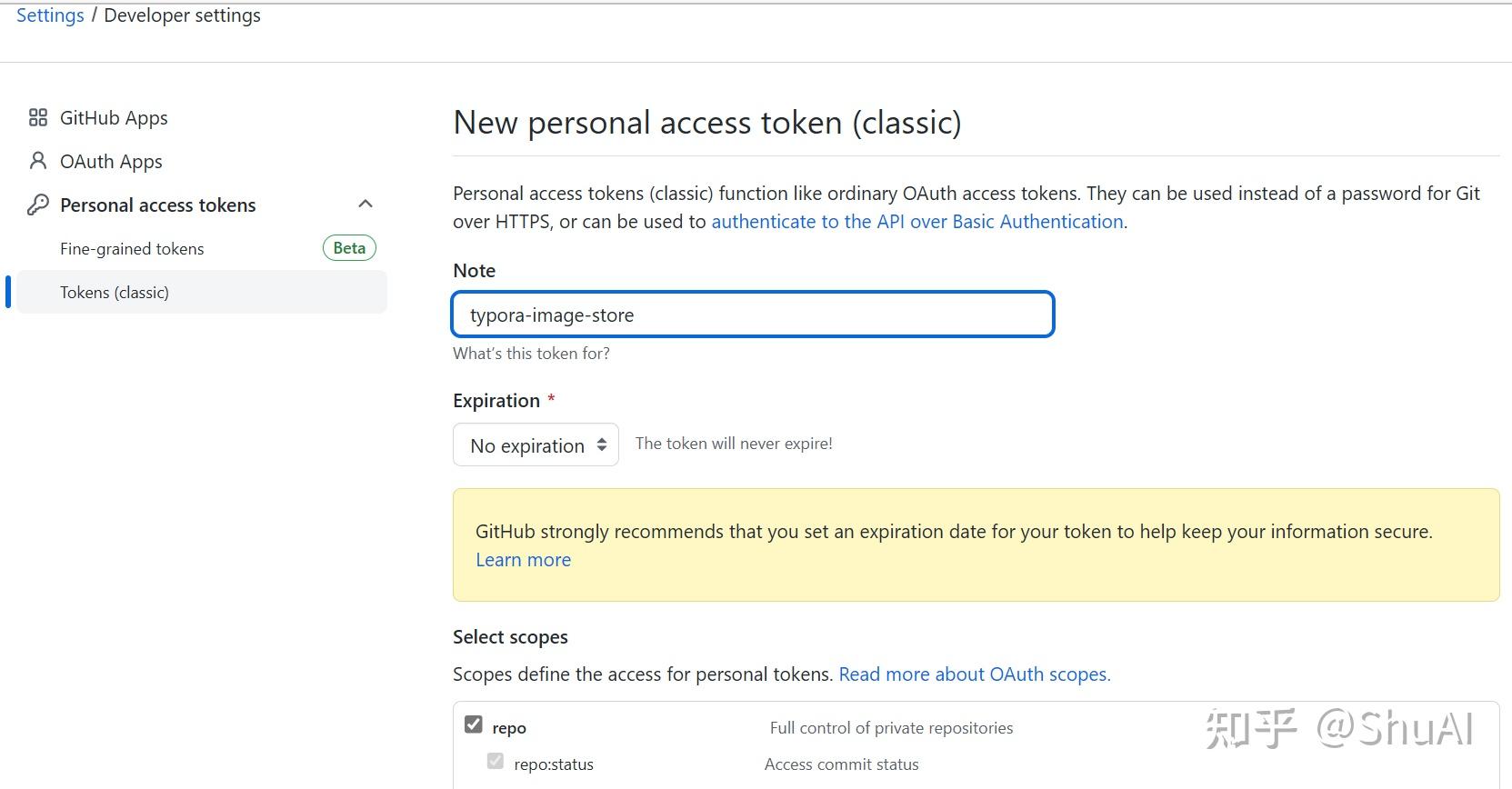Viewport: 1512px width, 789px height.
Task: Click the Note input field
Action: click(x=753, y=315)
